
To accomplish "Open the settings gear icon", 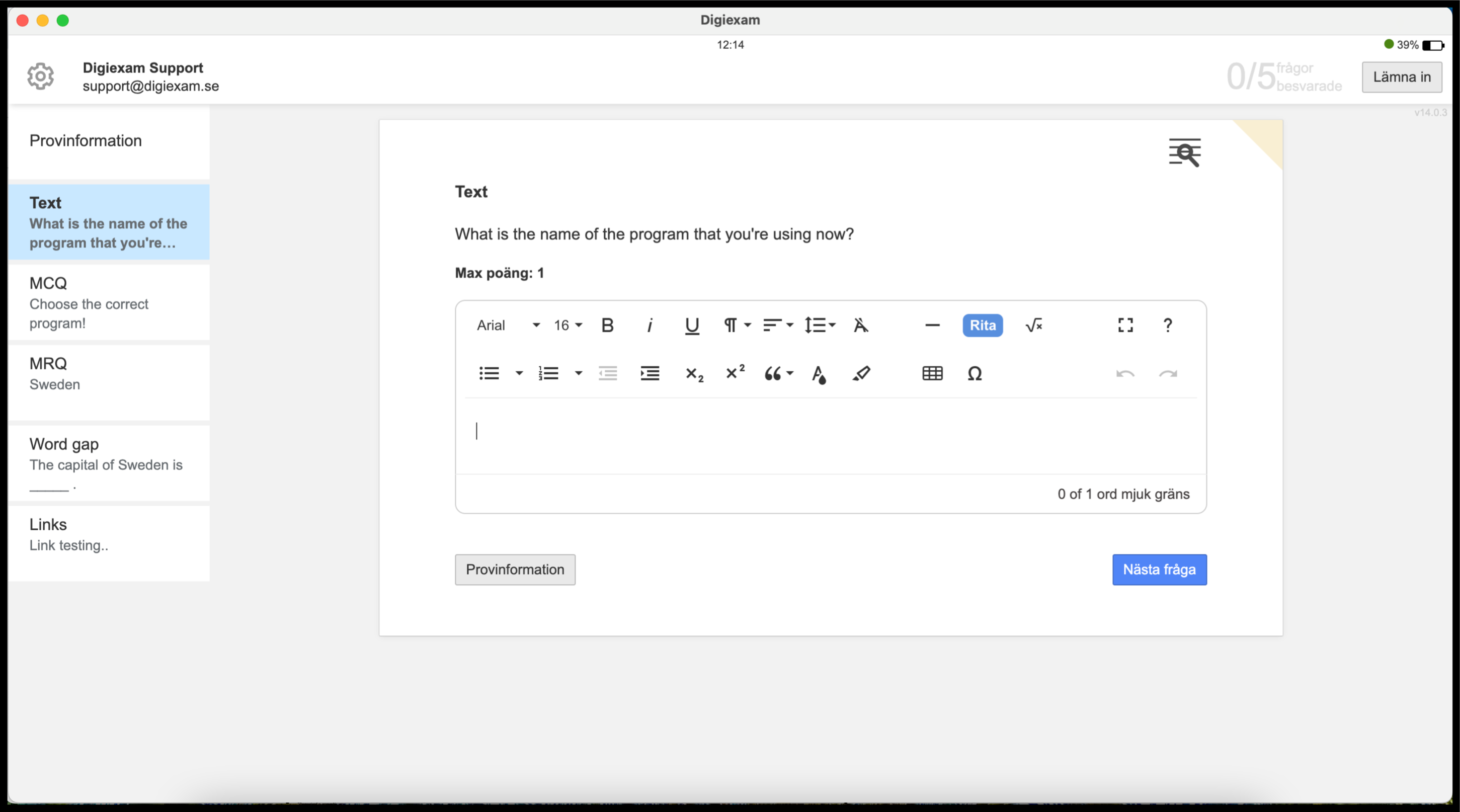I will click(x=40, y=76).
